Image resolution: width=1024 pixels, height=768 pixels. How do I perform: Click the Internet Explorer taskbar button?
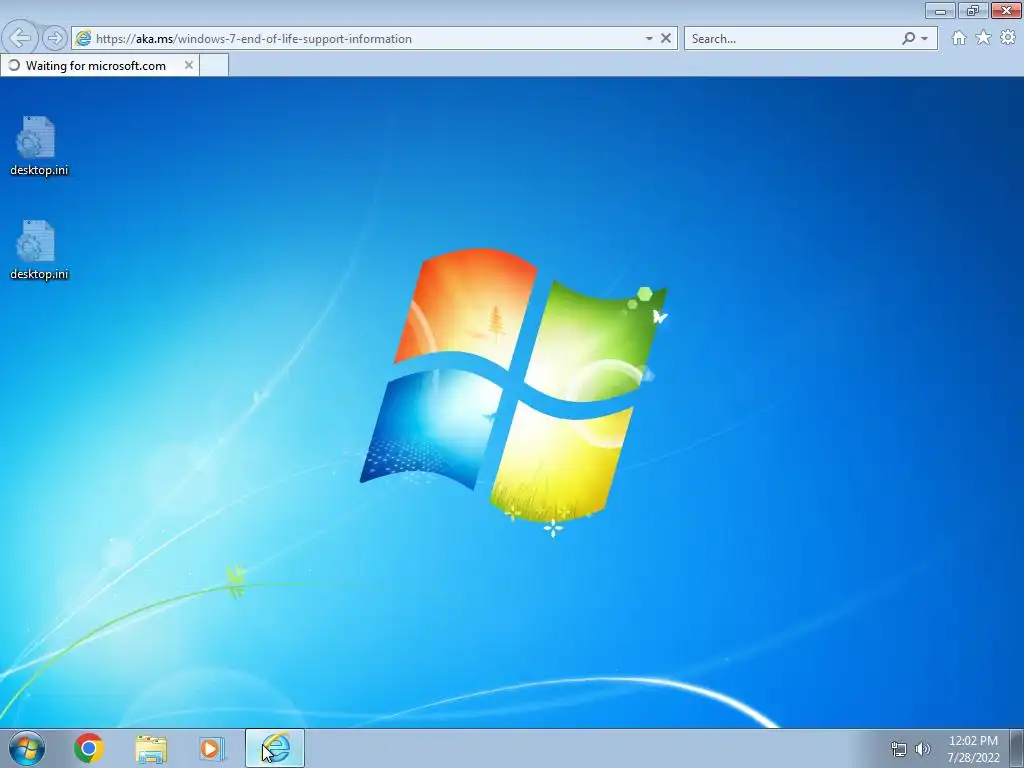(x=275, y=748)
